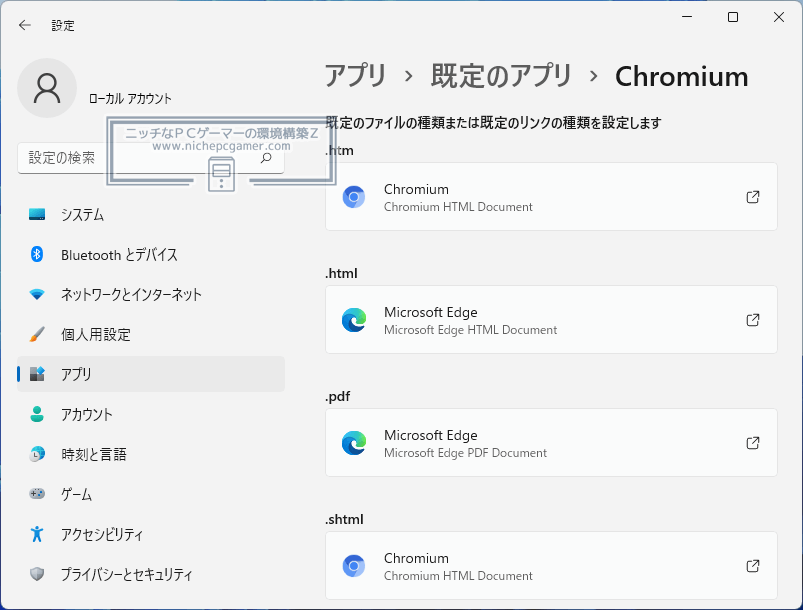This screenshot has width=803, height=610.
Task: Click the ローカル アカウント label
Action: click(x=130, y=98)
